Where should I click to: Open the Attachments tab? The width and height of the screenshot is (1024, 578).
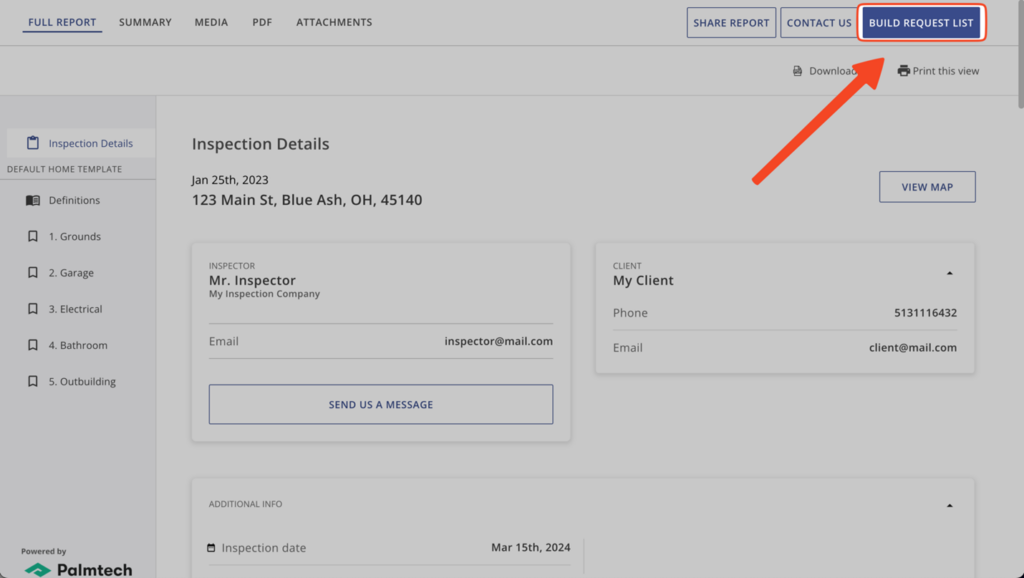pyautogui.click(x=334, y=22)
